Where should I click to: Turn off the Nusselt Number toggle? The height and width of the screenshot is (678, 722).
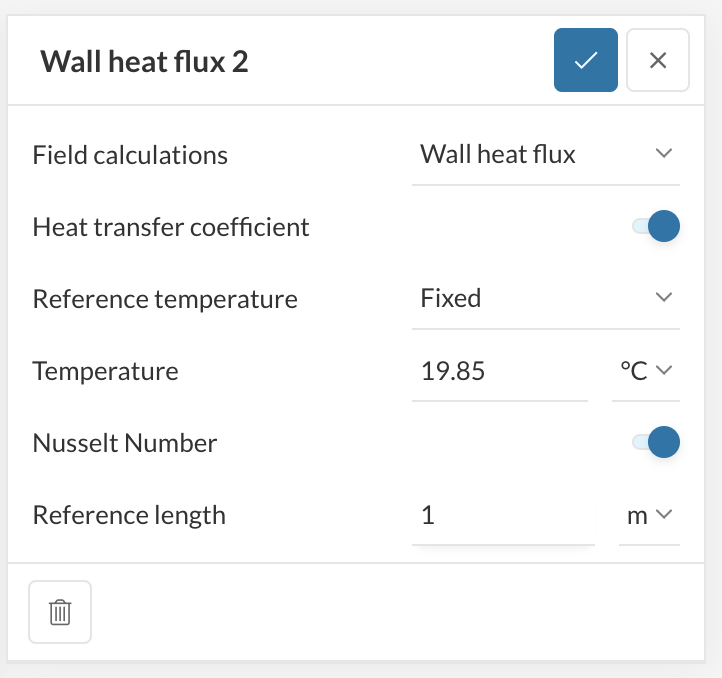657,441
